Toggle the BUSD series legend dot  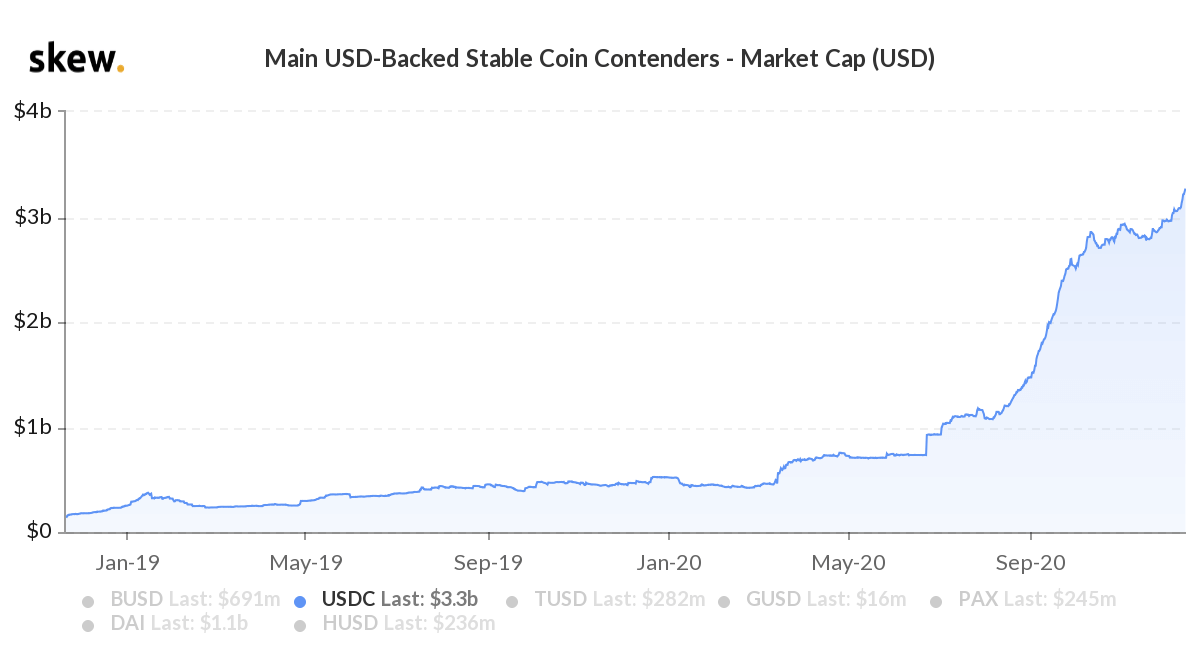click(x=88, y=602)
